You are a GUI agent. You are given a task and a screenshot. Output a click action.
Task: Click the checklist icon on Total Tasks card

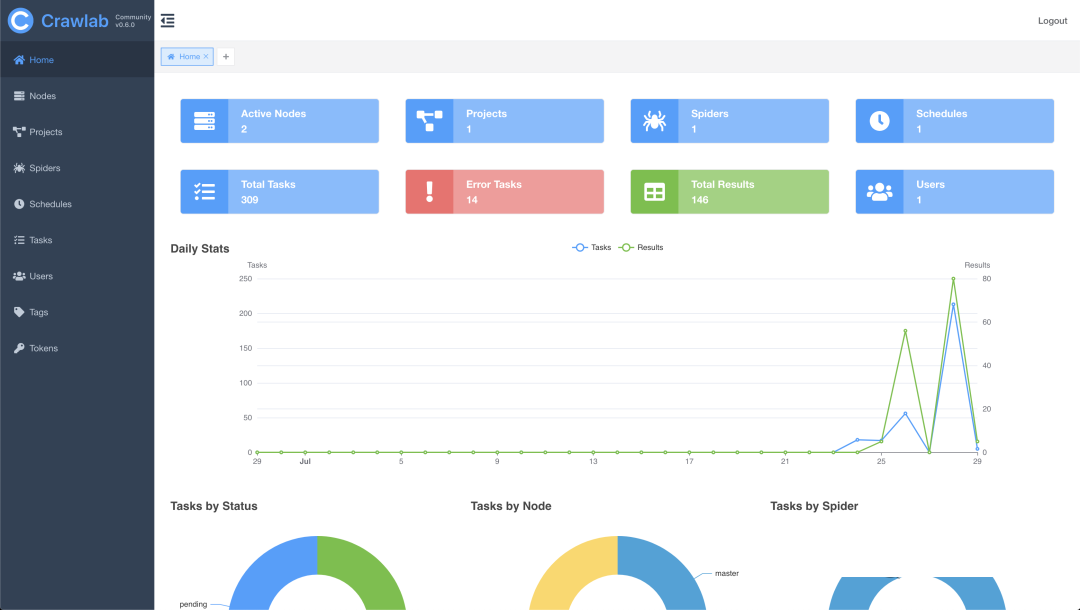click(x=204, y=192)
